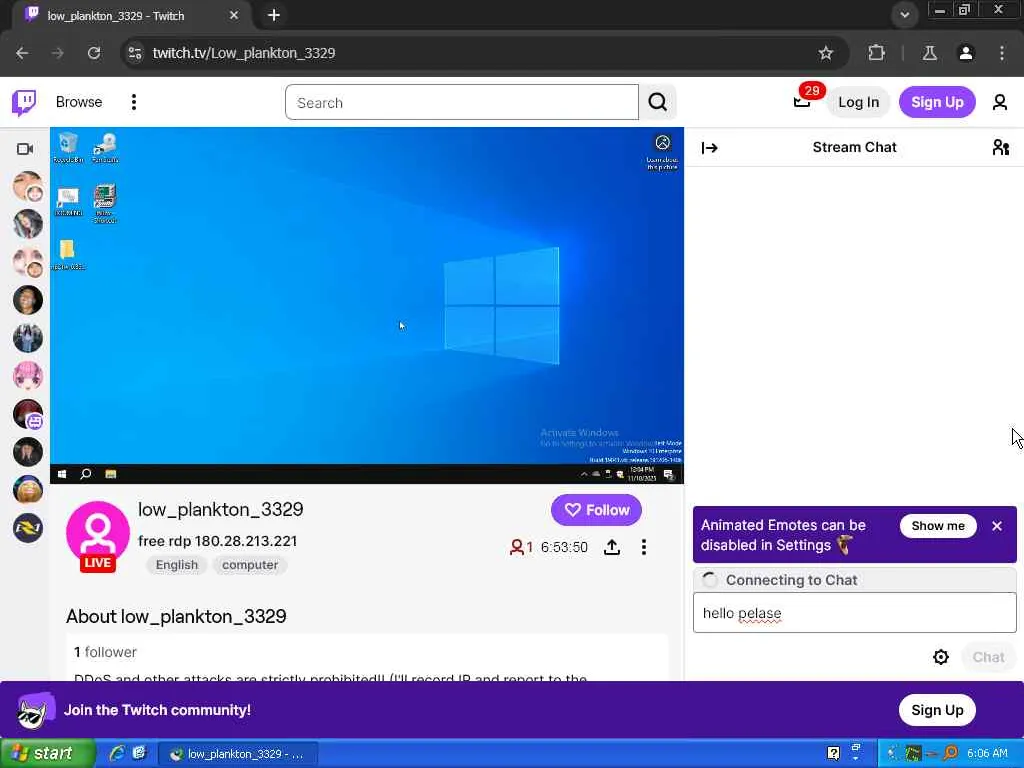
Task: Select the English tag
Action: pyautogui.click(x=176, y=565)
